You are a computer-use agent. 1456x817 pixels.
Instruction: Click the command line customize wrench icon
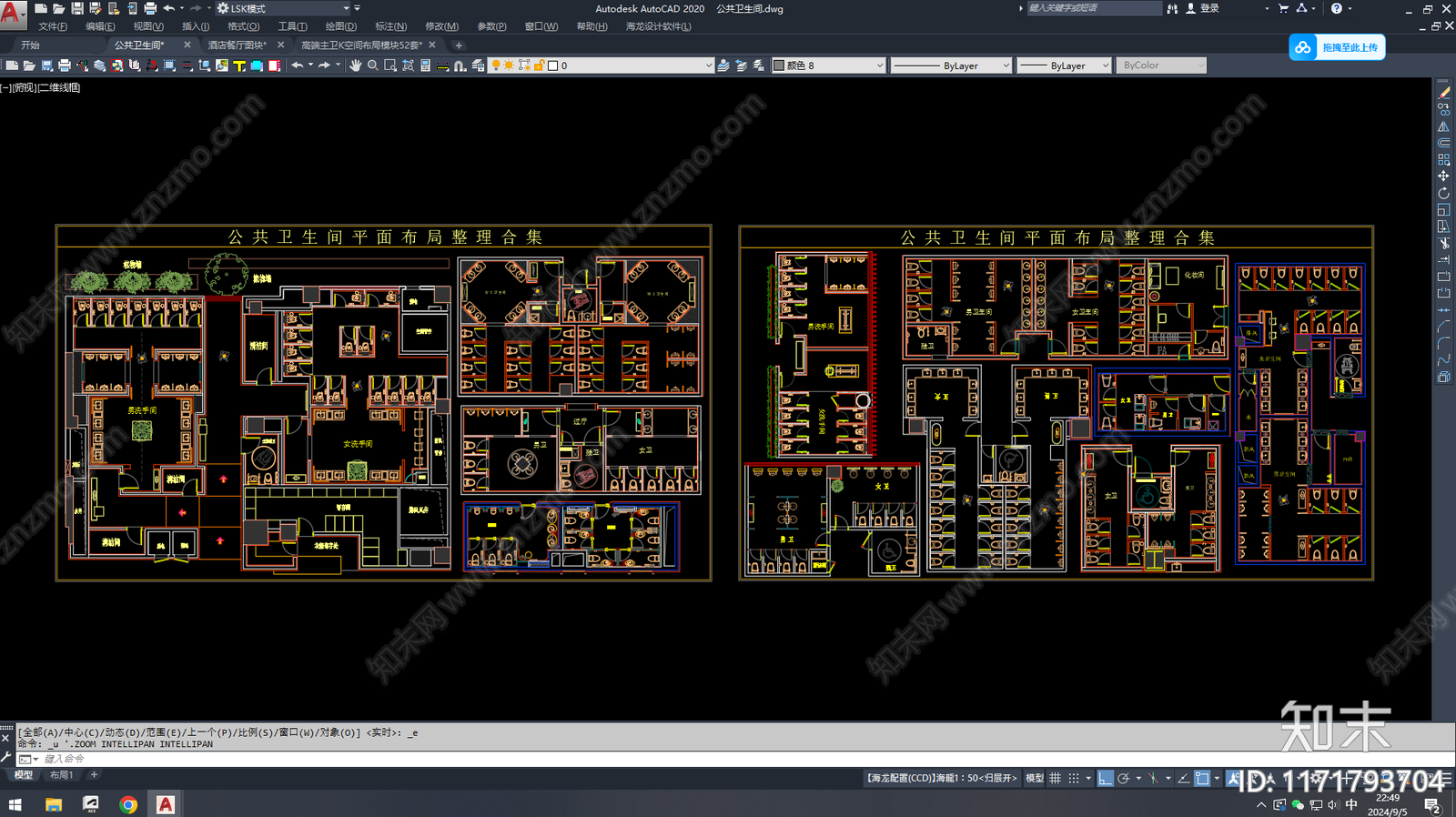(x=6, y=757)
